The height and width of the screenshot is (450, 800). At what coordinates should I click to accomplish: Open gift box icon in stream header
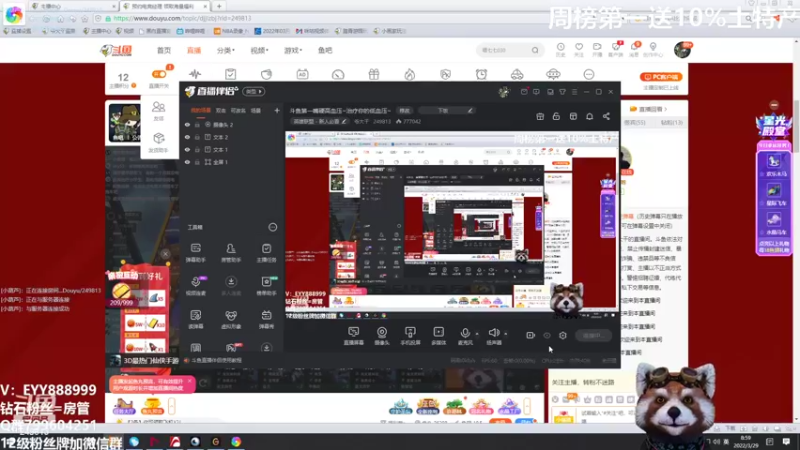point(540,116)
